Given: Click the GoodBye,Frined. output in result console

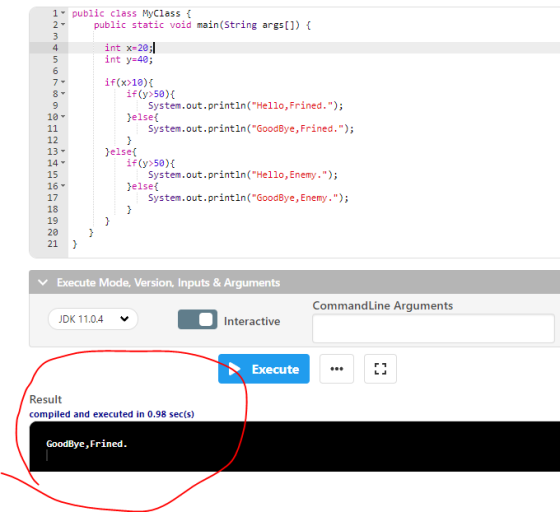Looking at the screenshot, I should coord(87,444).
